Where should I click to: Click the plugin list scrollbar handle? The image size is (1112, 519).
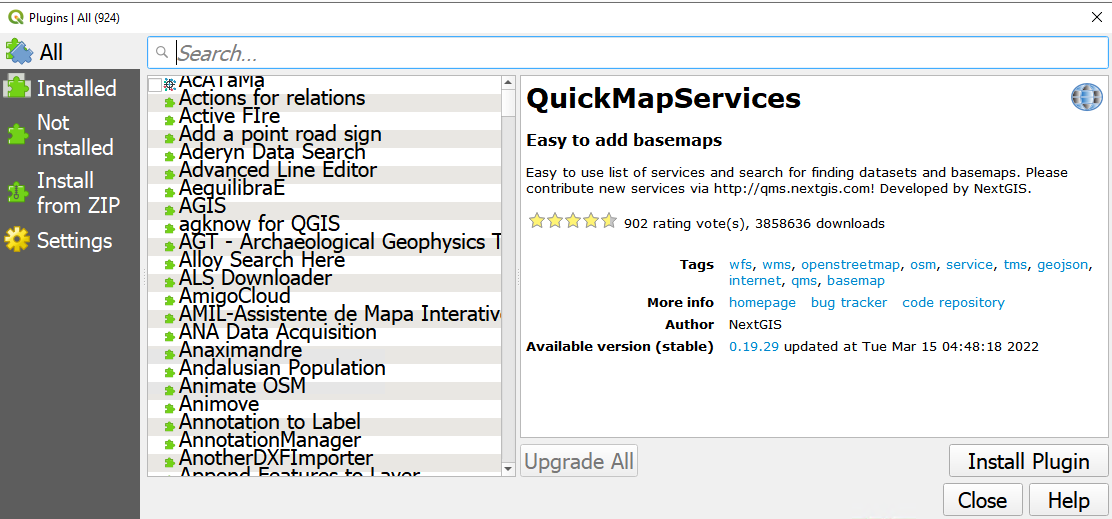tap(508, 102)
